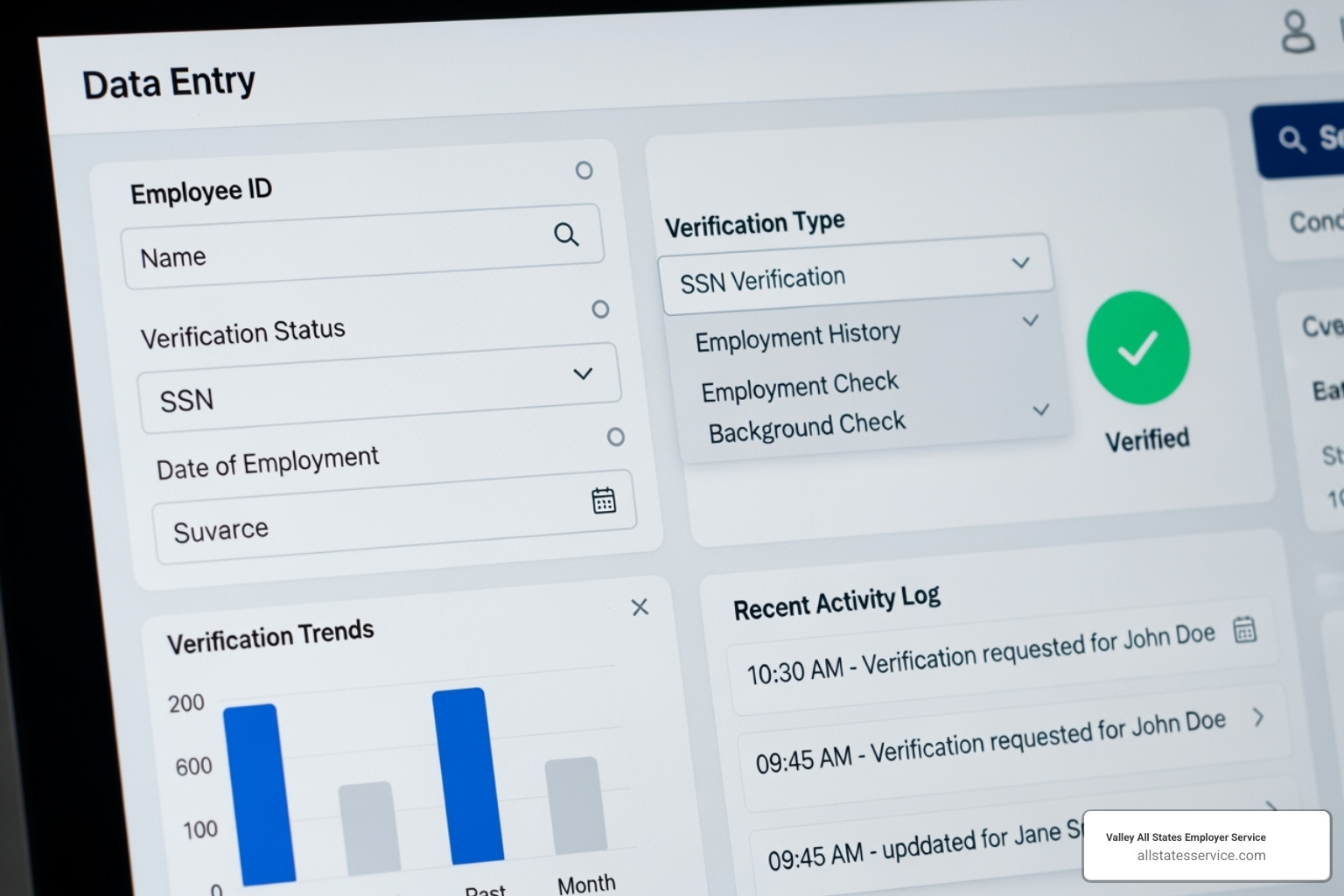The width and height of the screenshot is (1344, 896).
Task: Click the chevron on the 09:45 AM John Doe entry
Action: click(x=1259, y=718)
